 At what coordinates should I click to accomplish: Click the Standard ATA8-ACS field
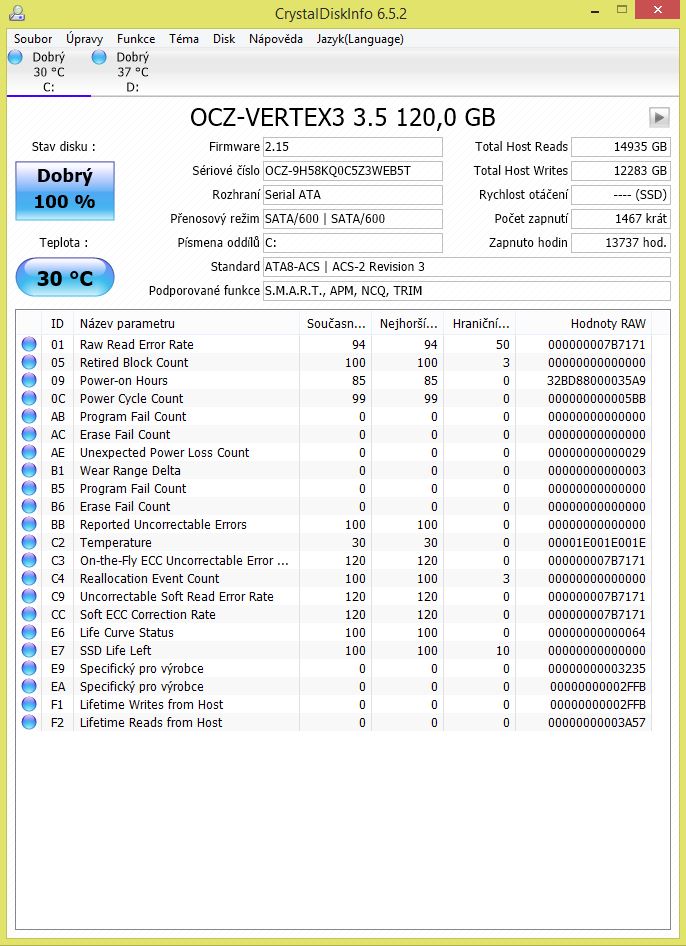click(x=467, y=267)
